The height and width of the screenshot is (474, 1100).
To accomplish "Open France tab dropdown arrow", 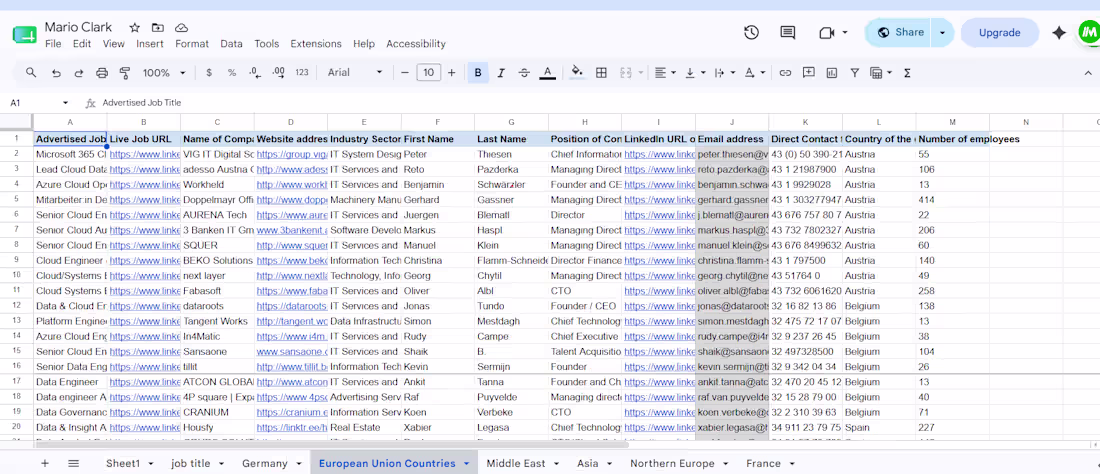I will pyautogui.click(x=792, y=464).
